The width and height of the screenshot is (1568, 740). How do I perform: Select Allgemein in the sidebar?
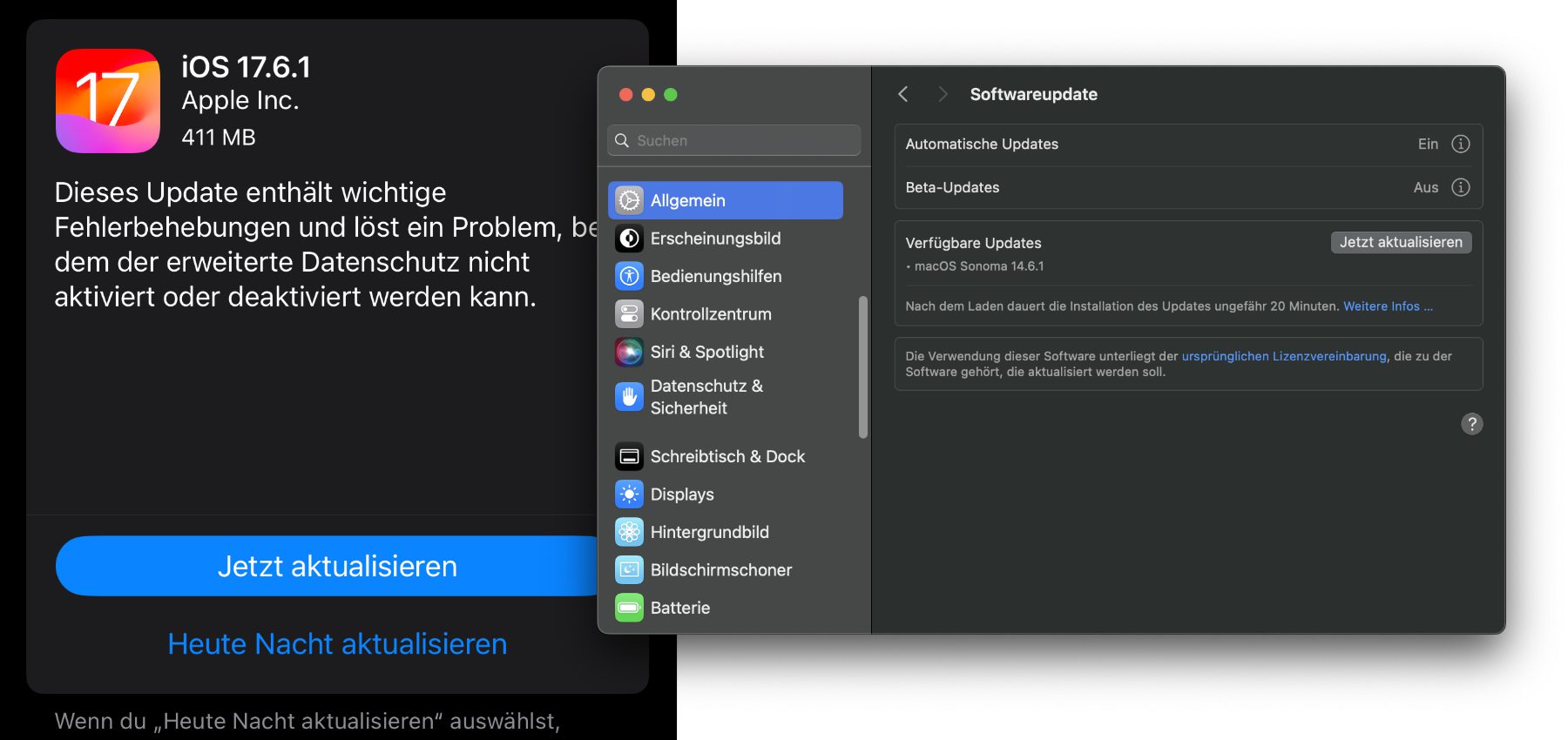coord(725,200)
